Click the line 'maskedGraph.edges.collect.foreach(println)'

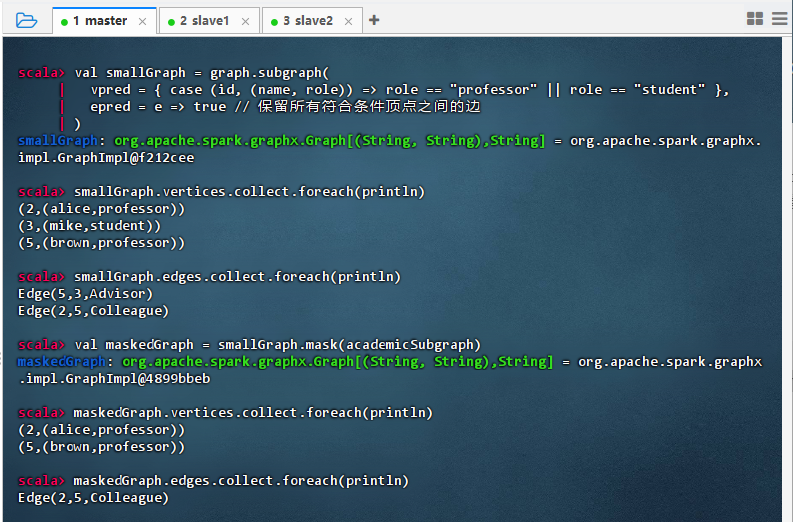tap(241, 481)
